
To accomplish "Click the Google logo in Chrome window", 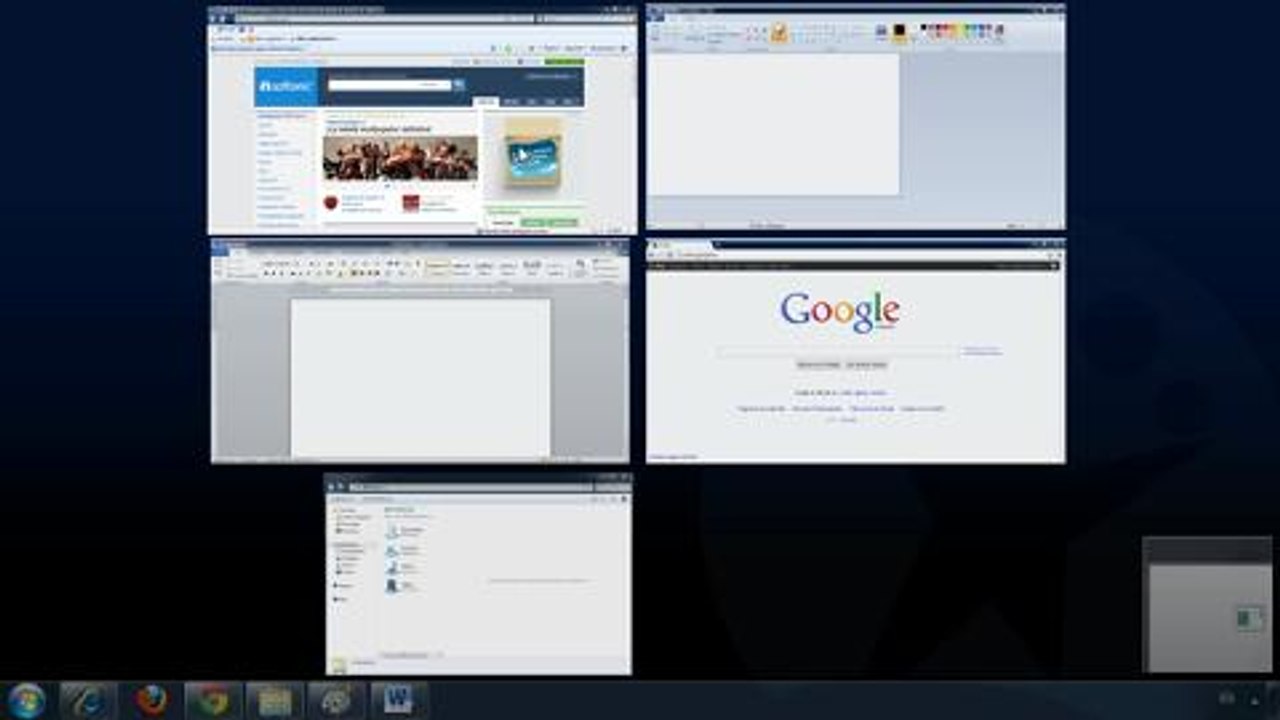I will pos(840,312).
